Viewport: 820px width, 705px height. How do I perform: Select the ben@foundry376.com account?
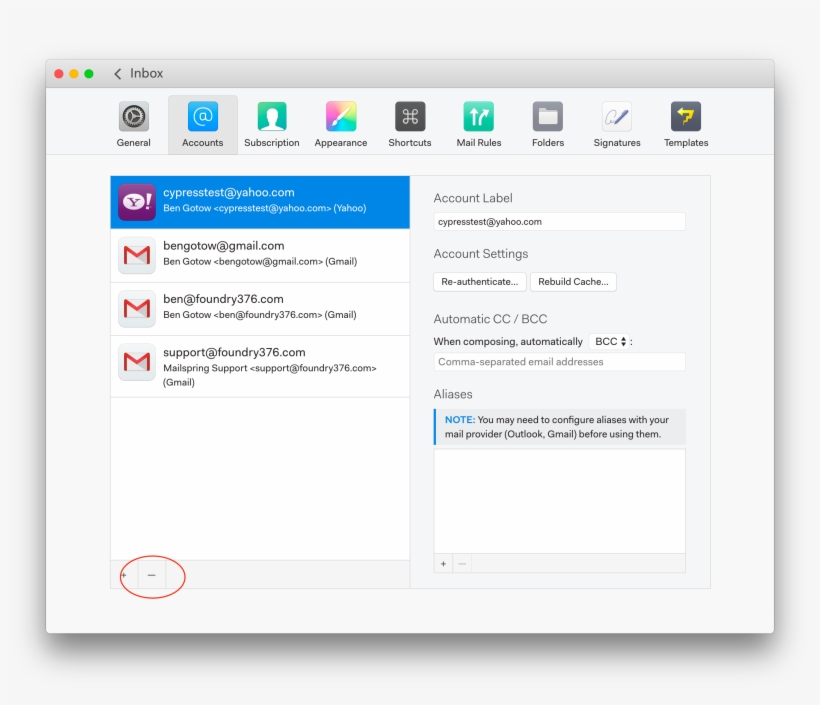point(260,309)
